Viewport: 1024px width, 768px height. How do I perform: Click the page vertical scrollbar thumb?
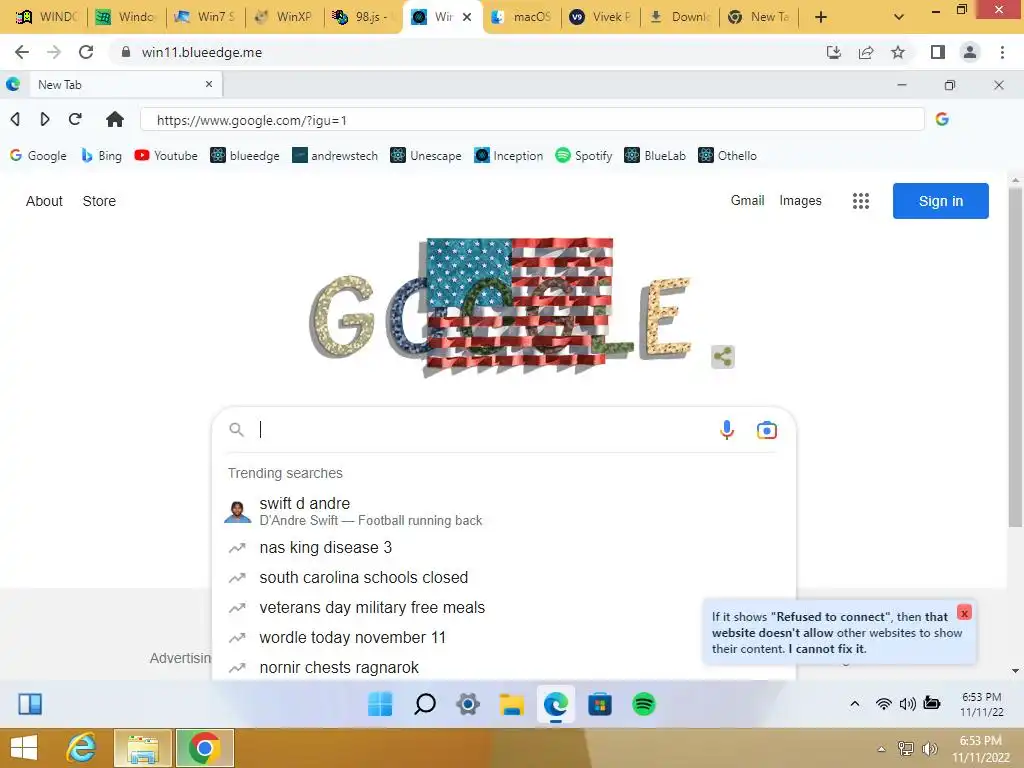point(1015,356)
